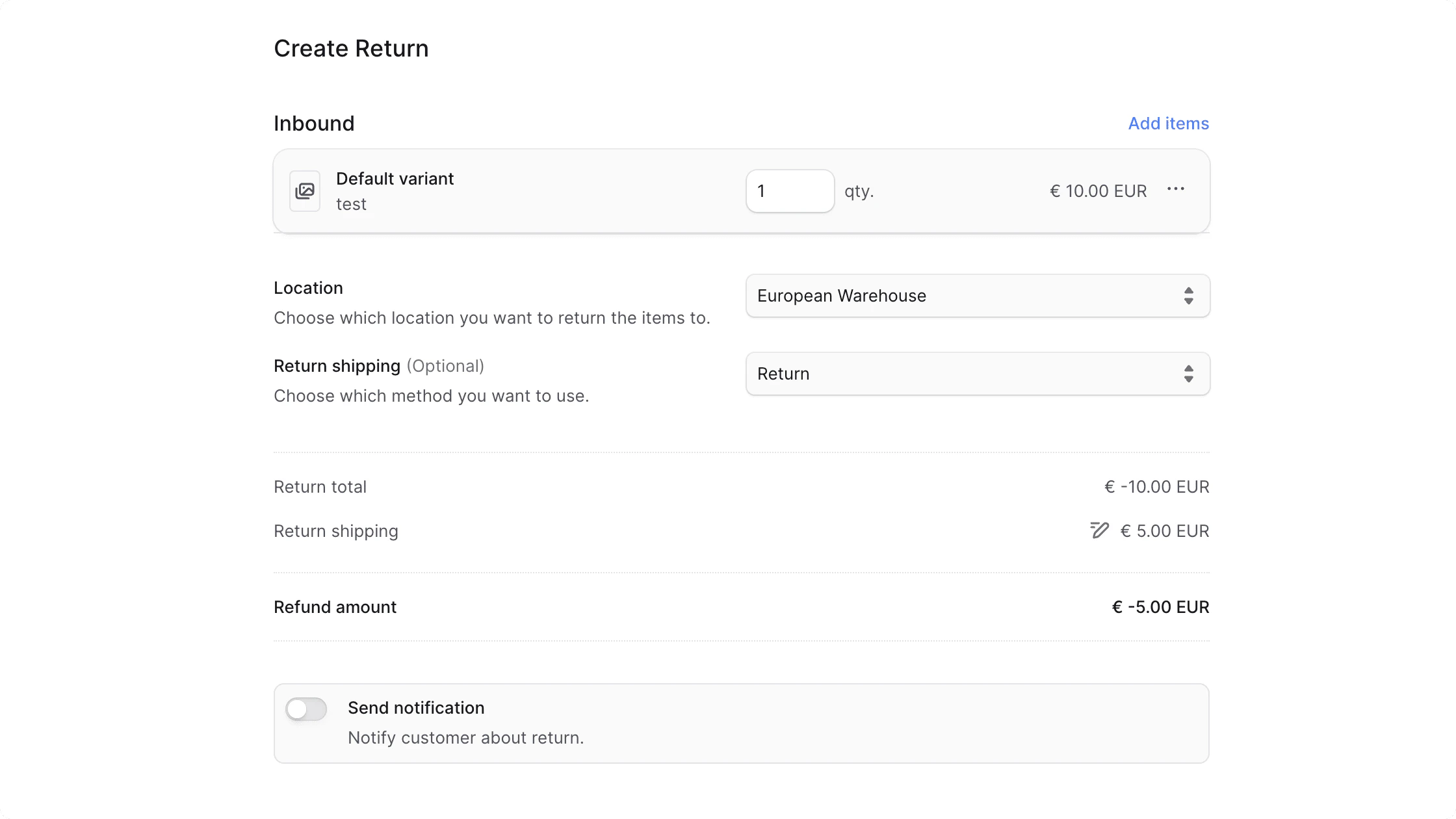
Task: Click the Return total row
Action: [x=320, y=486]
